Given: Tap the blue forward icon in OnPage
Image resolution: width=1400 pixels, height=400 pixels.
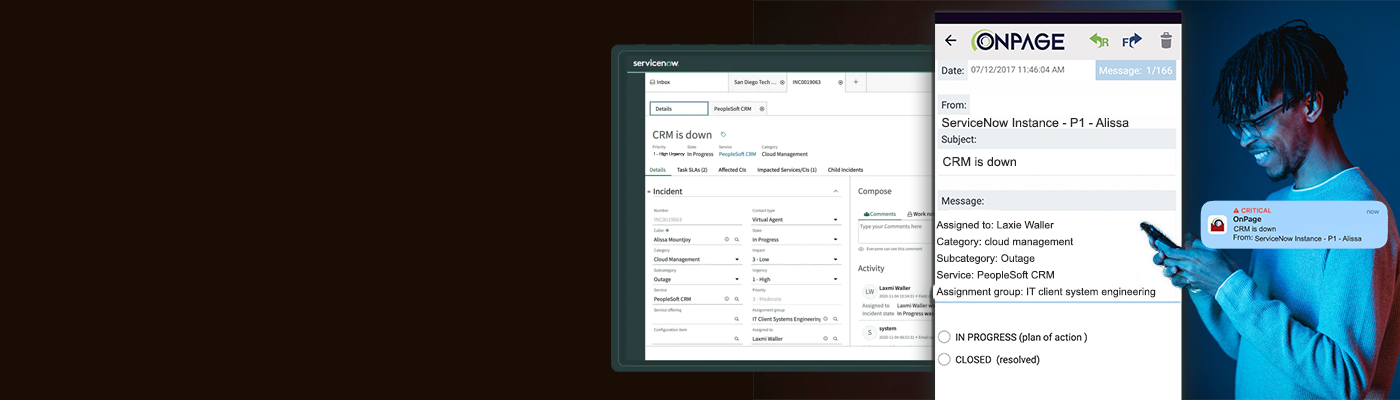Looking at the screenshot, I should [x=1132, y=41].
